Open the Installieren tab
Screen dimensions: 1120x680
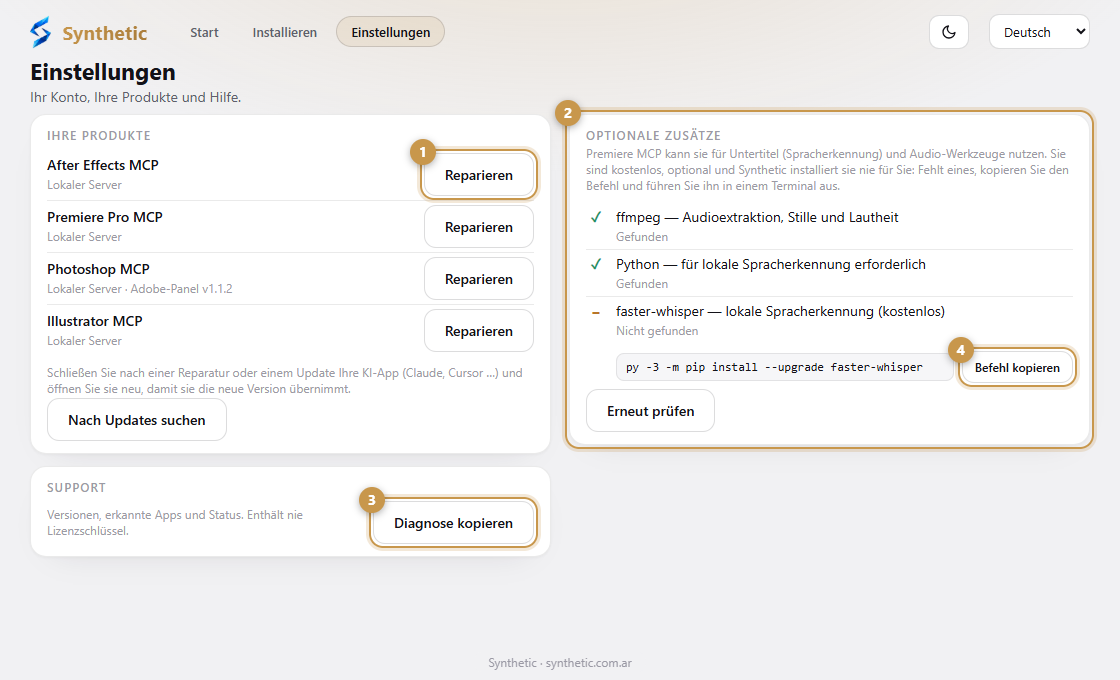(x=284, y=32)
